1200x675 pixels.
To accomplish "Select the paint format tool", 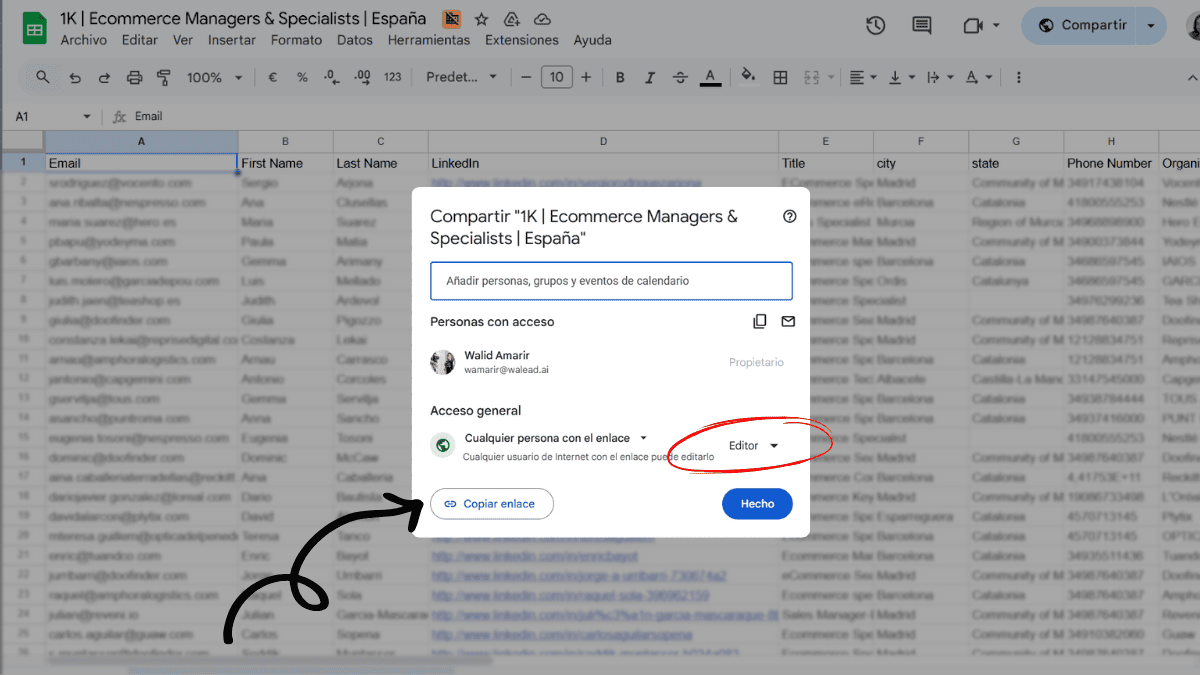I will coord(163,76).
